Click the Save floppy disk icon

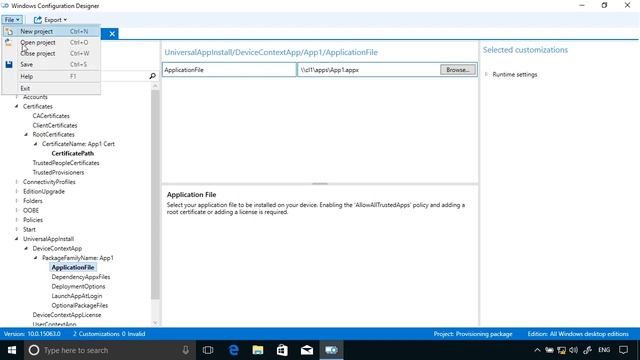tap(9, 64)
